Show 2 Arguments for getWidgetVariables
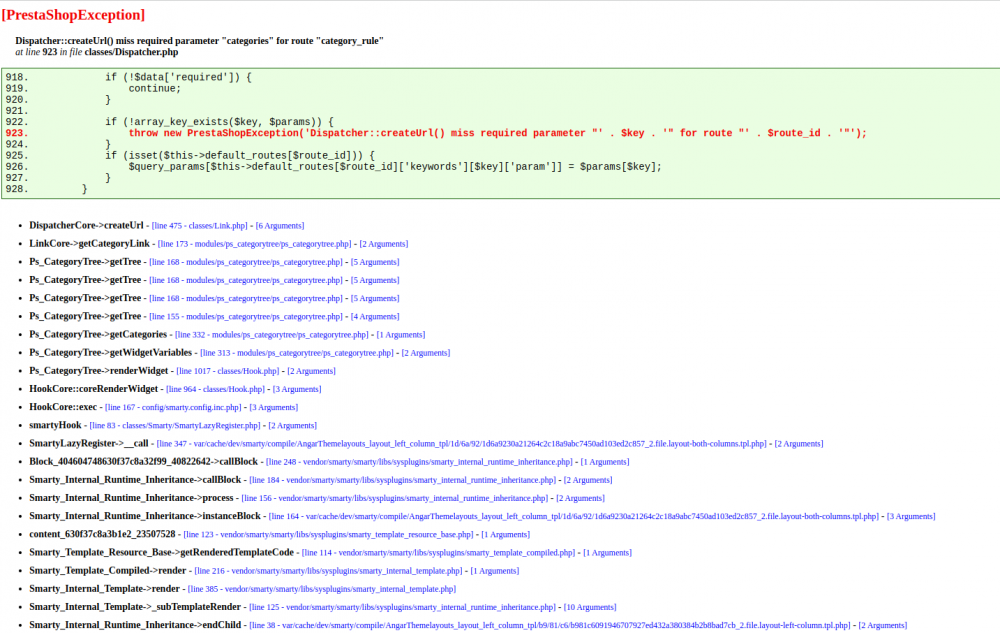Screen dimensions: 1000x633 coord(426,353)
